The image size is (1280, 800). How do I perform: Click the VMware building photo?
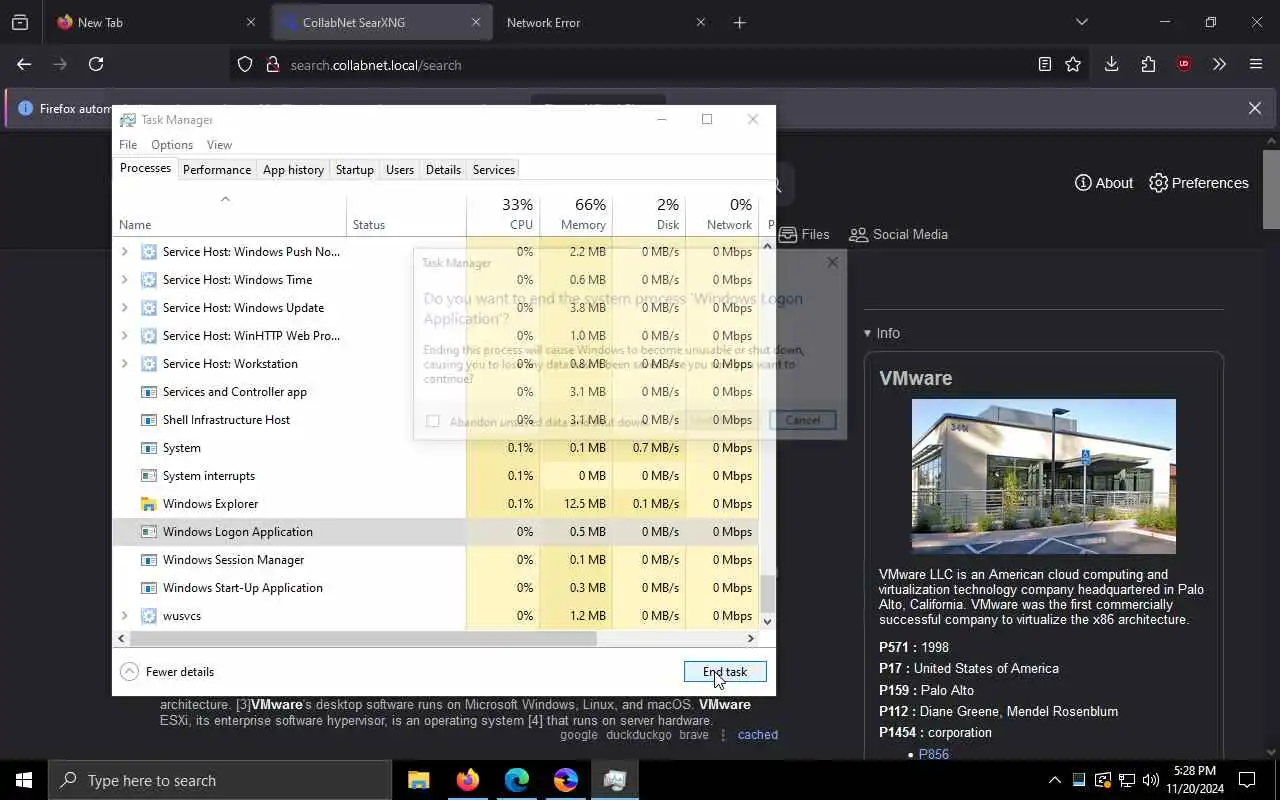pyautogui.click(x=1044, y=476)
